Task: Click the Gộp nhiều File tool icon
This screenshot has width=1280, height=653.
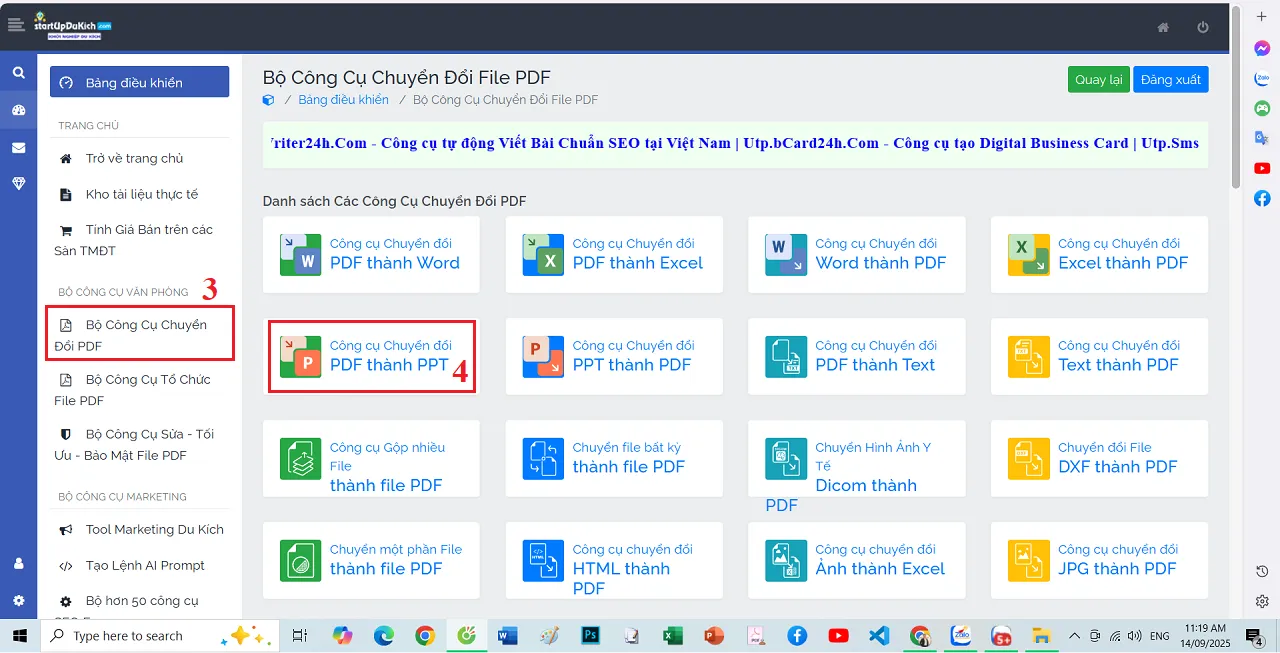Action: pos(300,459)
